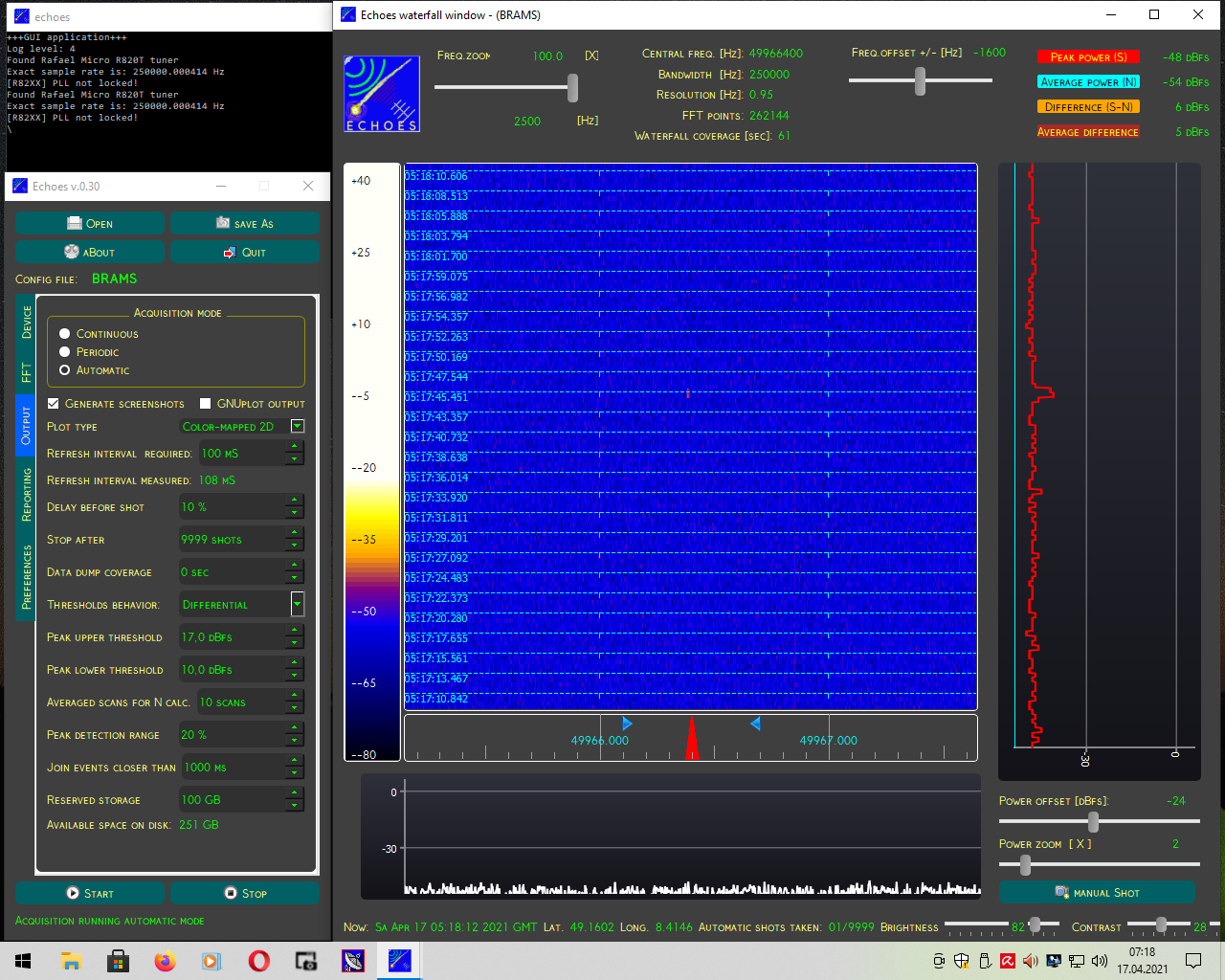This screenshot has height=980, width=1225.
Task: Click the Contrast slider handle
Action: pyautogui.click(x=1161, y=924)
